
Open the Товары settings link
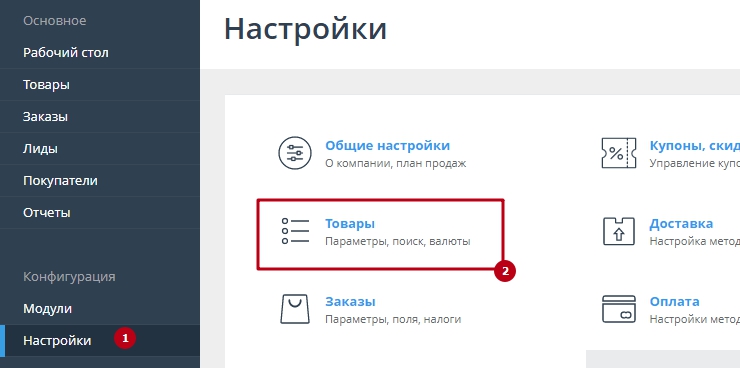coord(350,224)
